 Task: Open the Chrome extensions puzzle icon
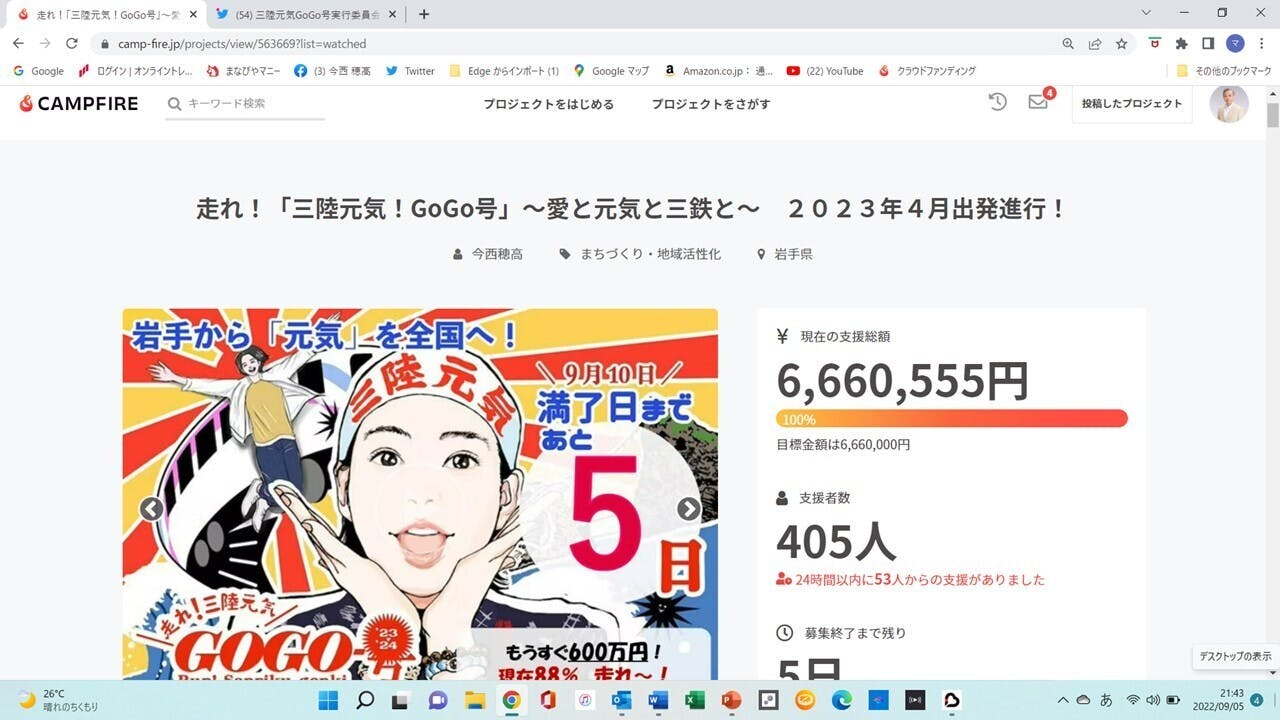pos(1181,44)
